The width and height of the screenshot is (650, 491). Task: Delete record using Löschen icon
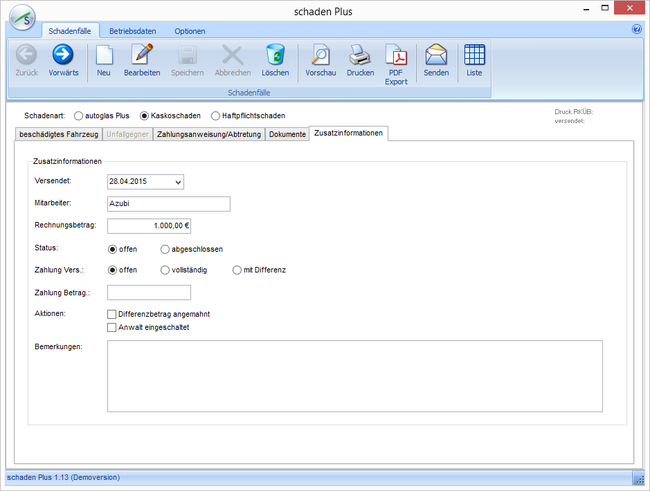coord(275,56)
